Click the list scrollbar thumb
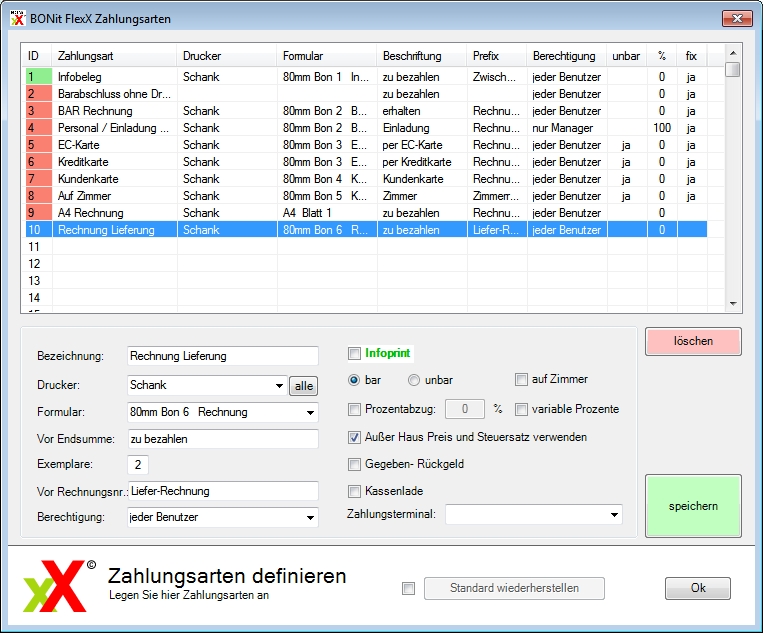Screen dimensions: 763x633 tap(733, 69)
